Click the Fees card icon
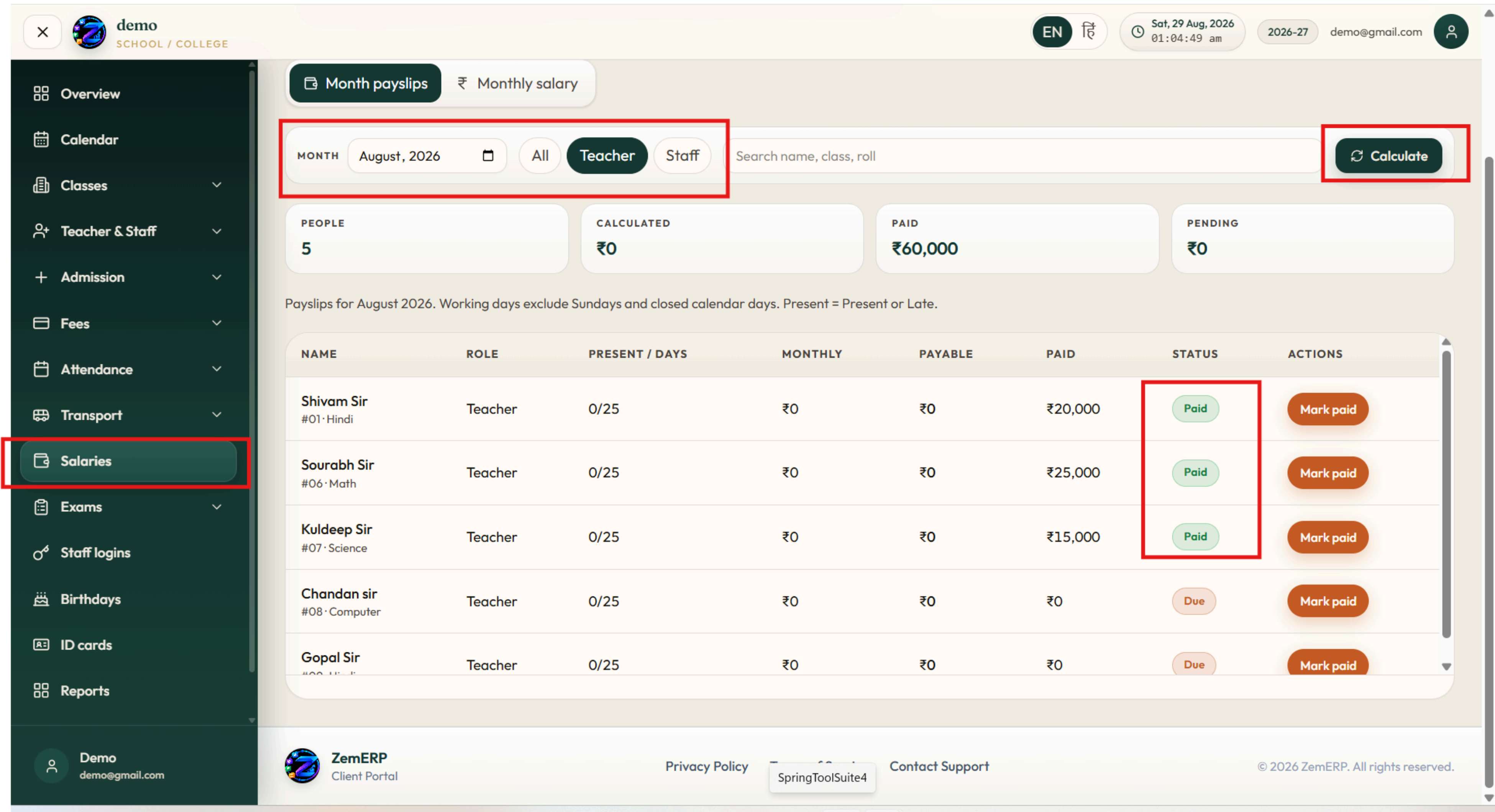The width and height of the screenshot is (1495, 812). 41,323
